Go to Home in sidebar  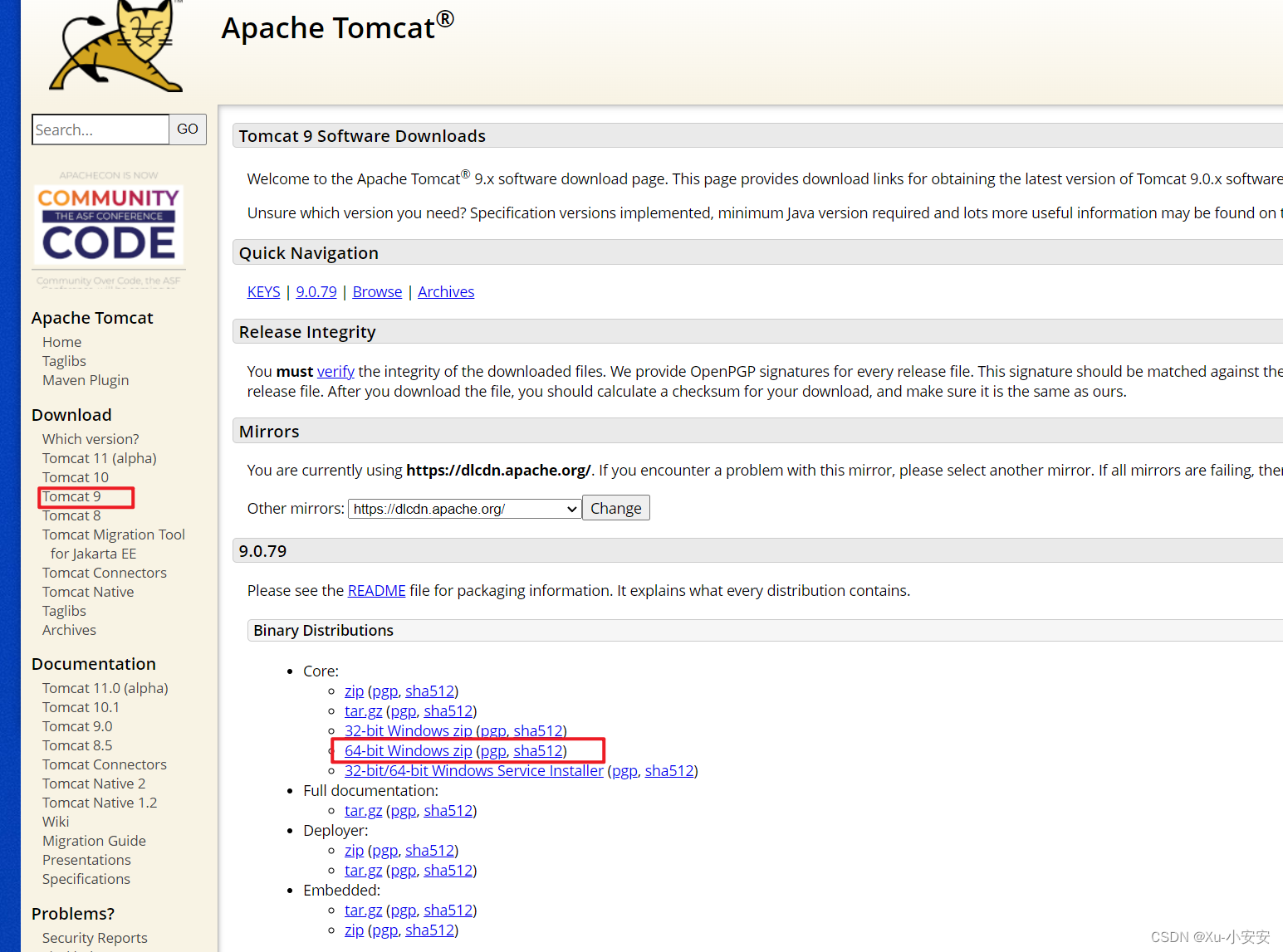[61, 342]
